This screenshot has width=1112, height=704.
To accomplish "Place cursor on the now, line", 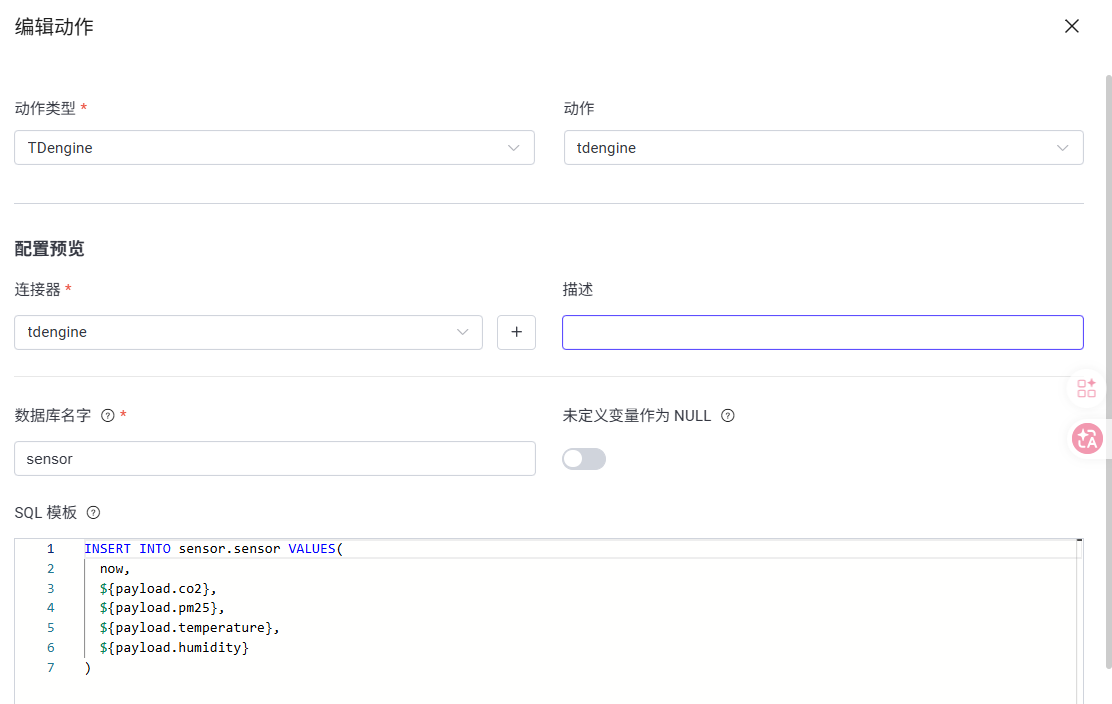I will point(115,569).
